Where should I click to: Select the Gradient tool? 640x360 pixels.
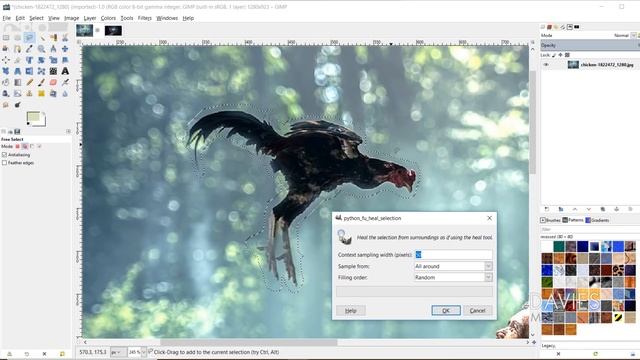pyautogui.click(x=18, y=82)
